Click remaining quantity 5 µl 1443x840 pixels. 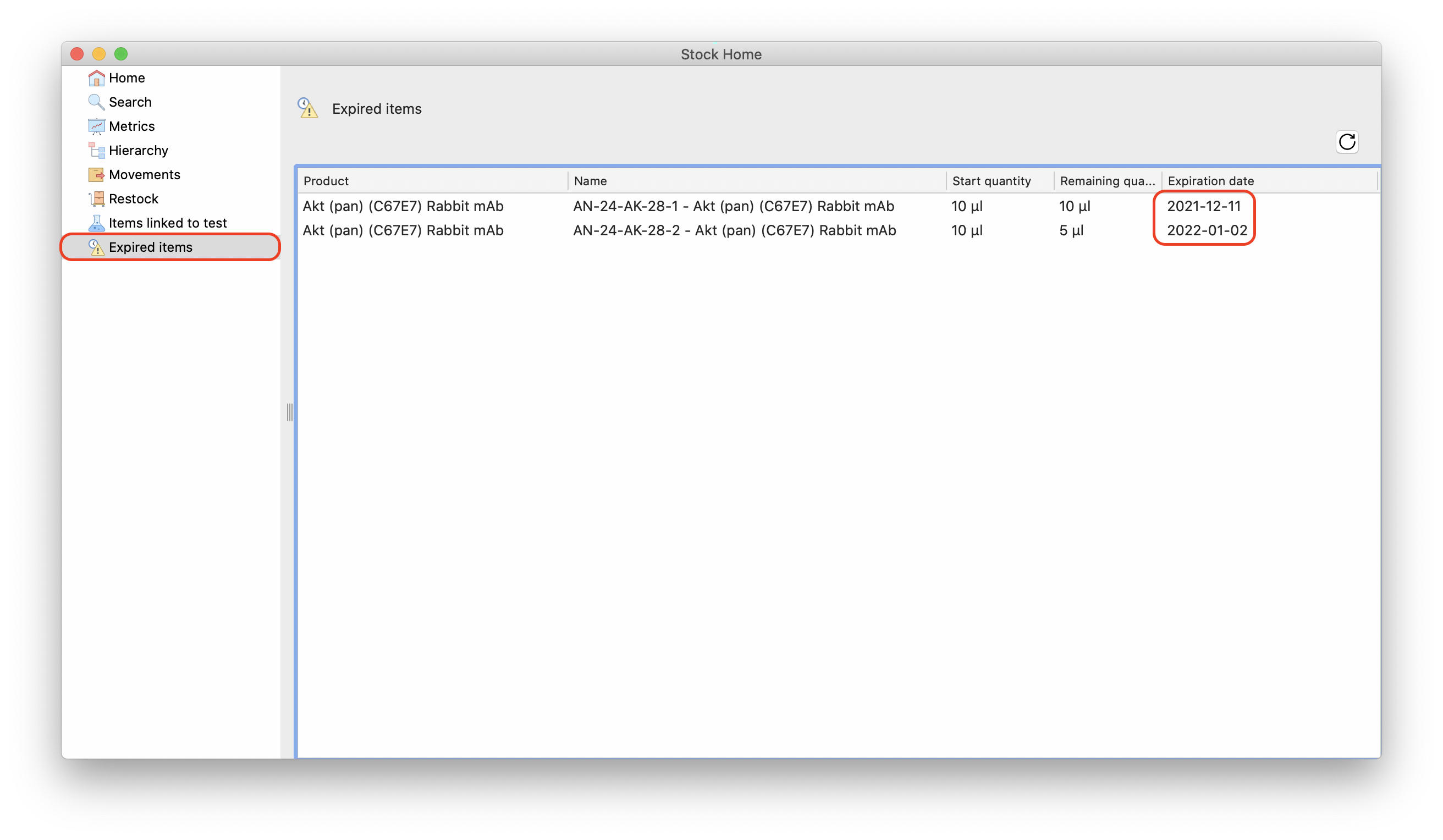[x=1071, y=230]
